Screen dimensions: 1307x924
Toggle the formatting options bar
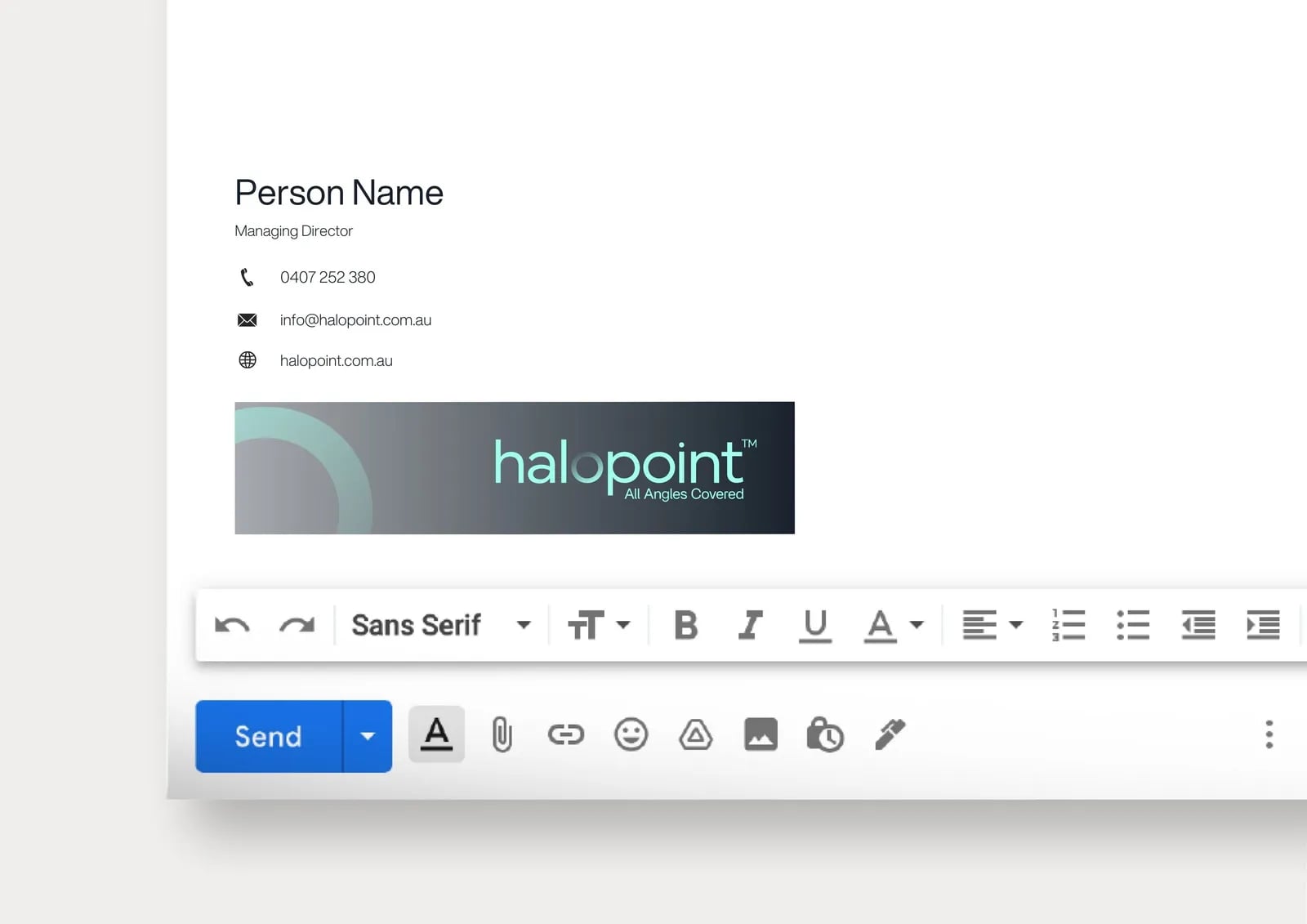pyautogui.click(x=436, y=734)
